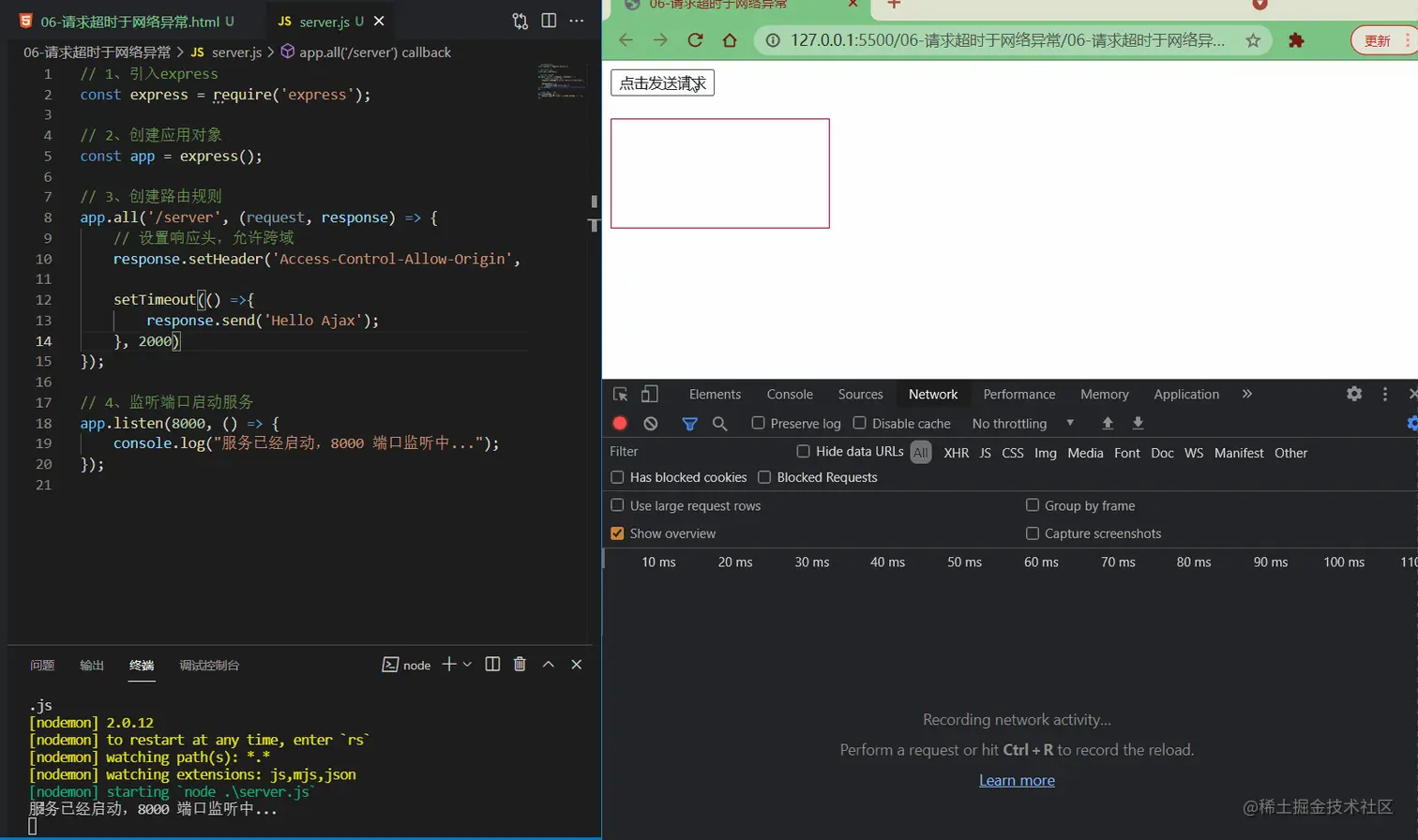Click the browser back arrow
The height and width of the screenshot is (840, 1418).
(626, 40)
